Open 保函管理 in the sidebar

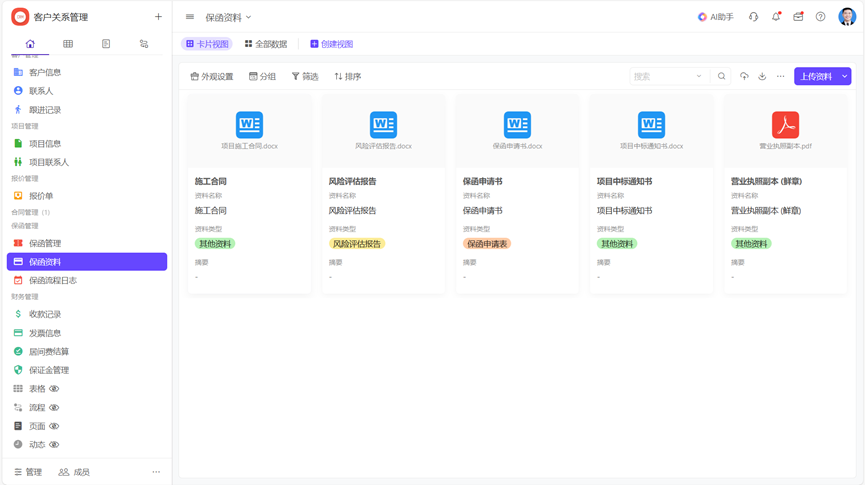coord(45,243)
